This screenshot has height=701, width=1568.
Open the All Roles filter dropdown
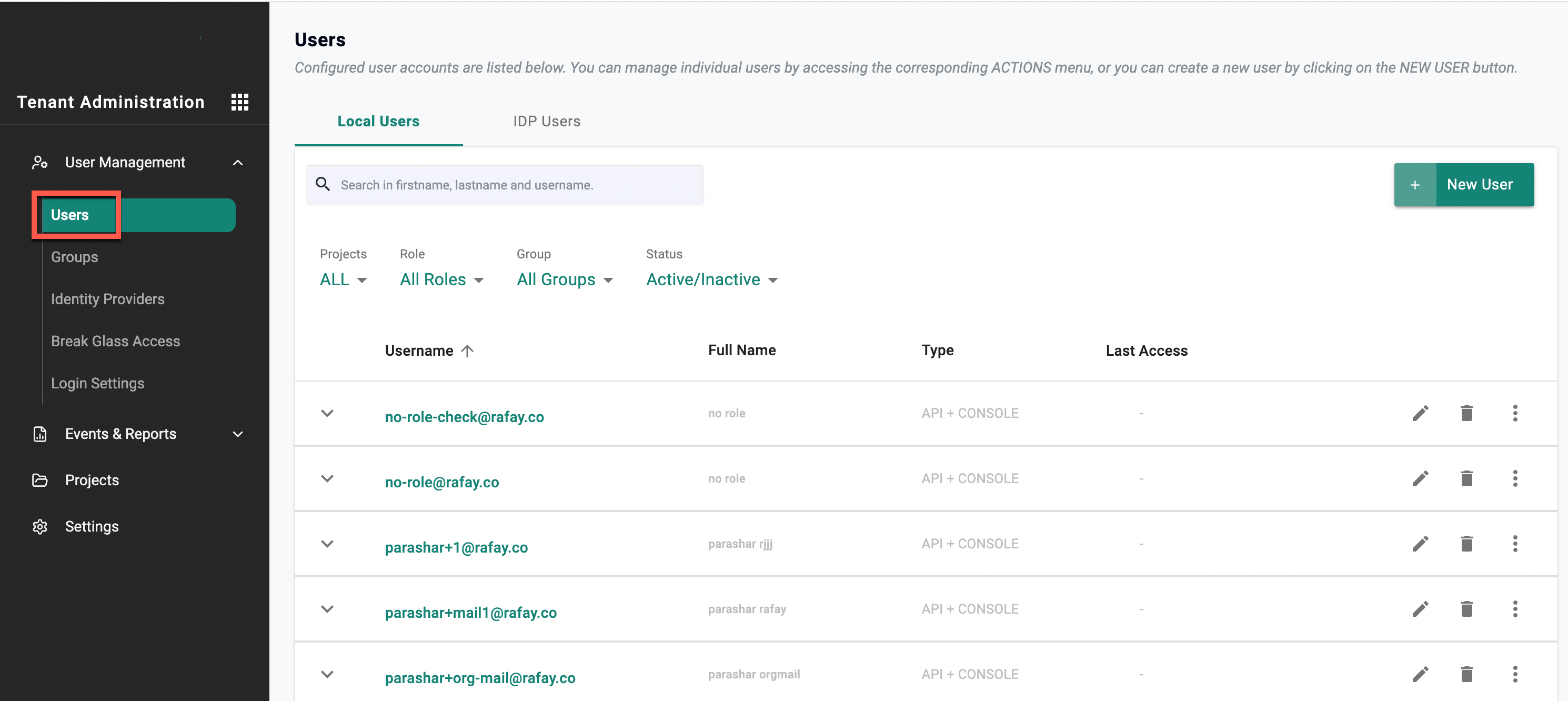(x=441, y=279)
